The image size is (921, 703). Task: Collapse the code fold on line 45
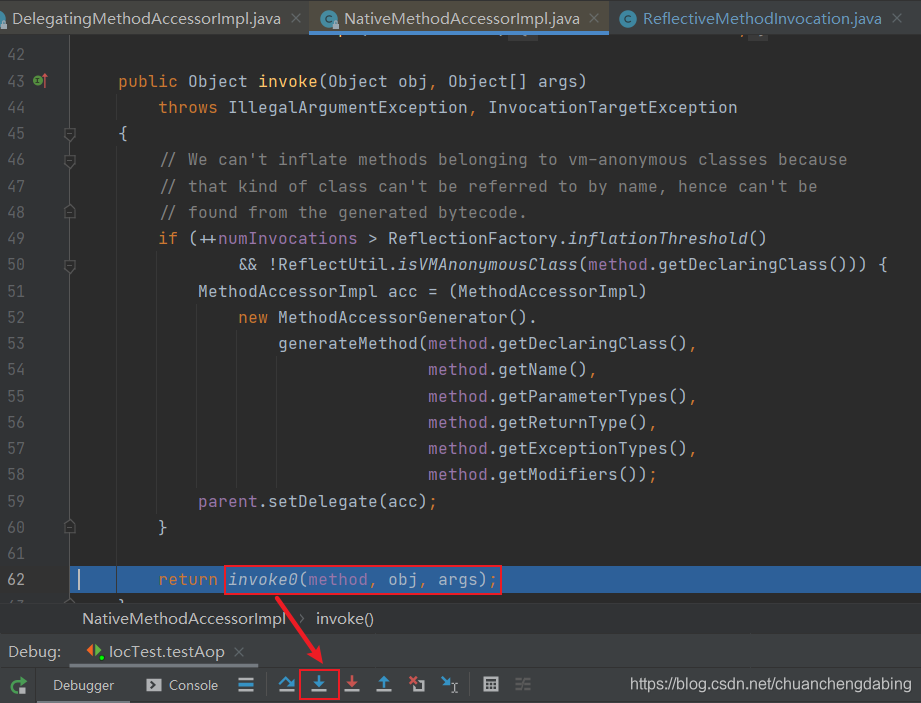point(70,134)
